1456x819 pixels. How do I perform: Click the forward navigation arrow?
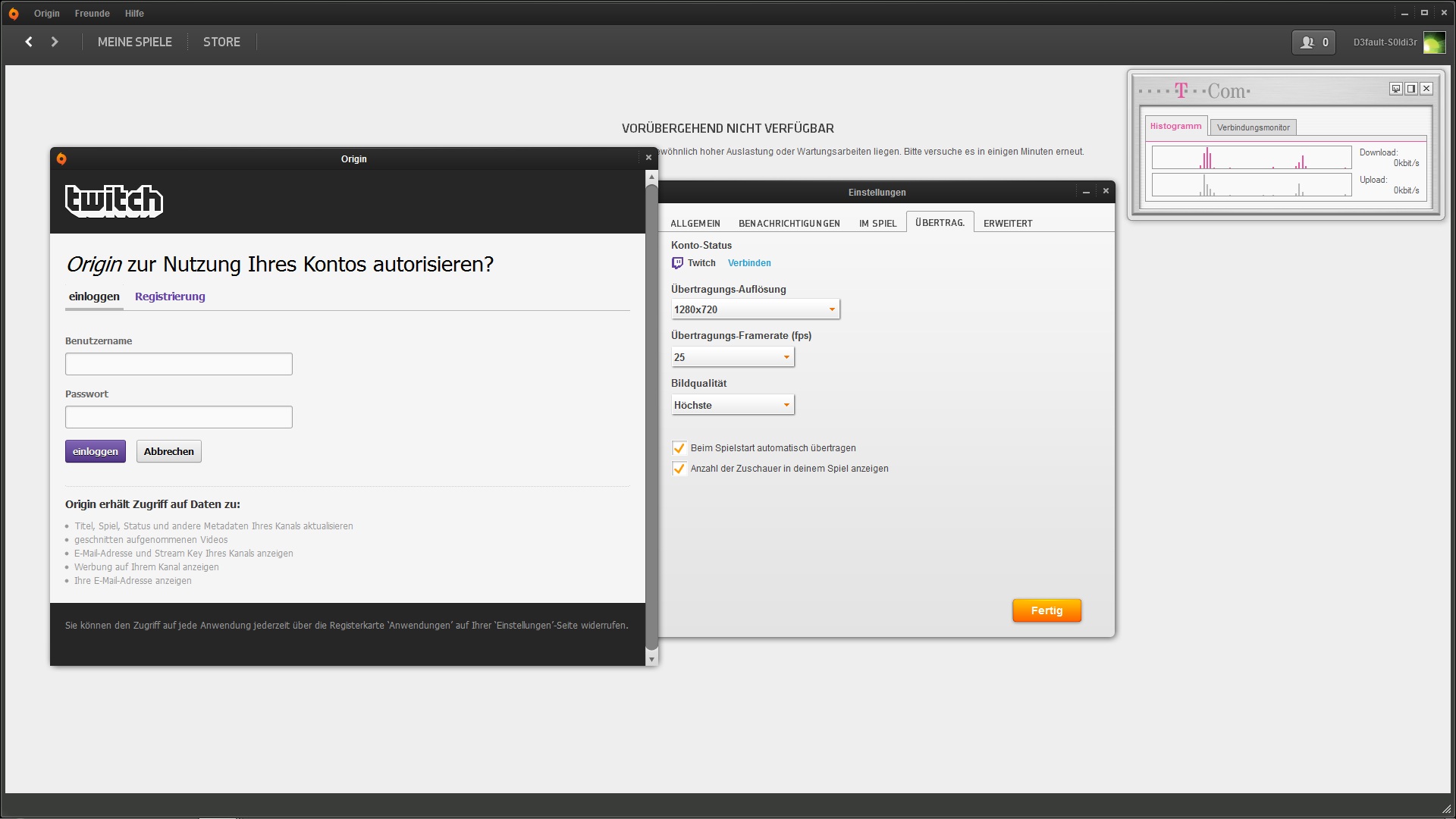click(x=55, y=42)
